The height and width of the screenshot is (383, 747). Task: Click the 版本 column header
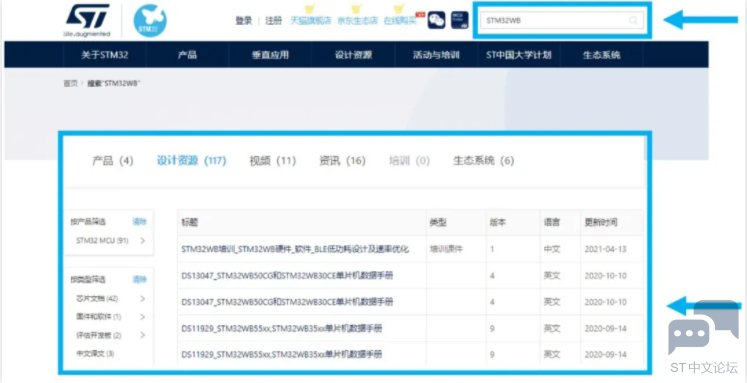[x=498, y=222]
